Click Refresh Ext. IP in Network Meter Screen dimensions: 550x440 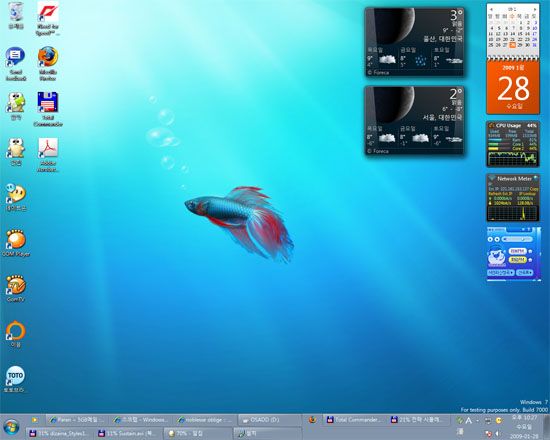500,194
